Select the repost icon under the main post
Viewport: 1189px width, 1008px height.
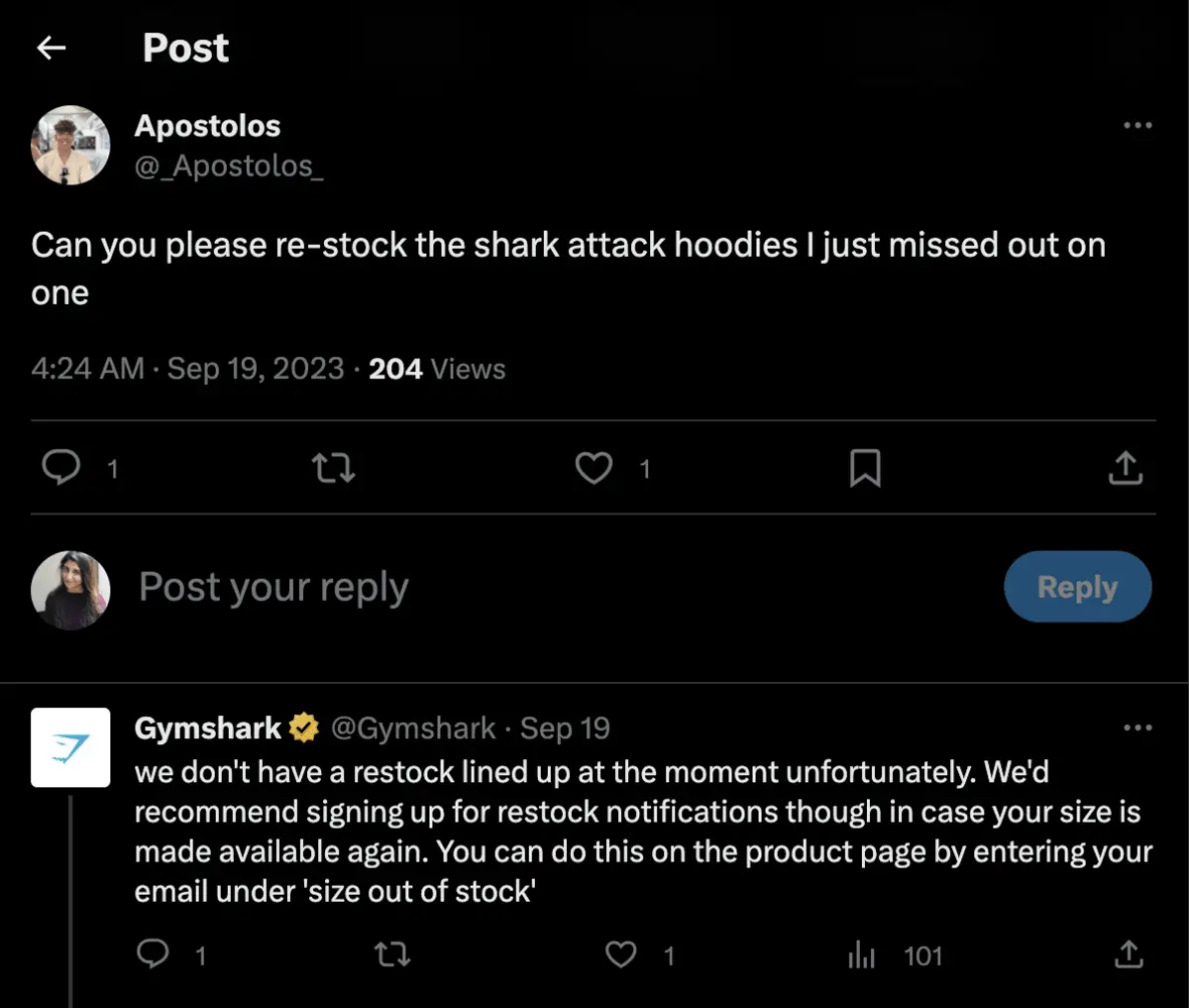333,468
